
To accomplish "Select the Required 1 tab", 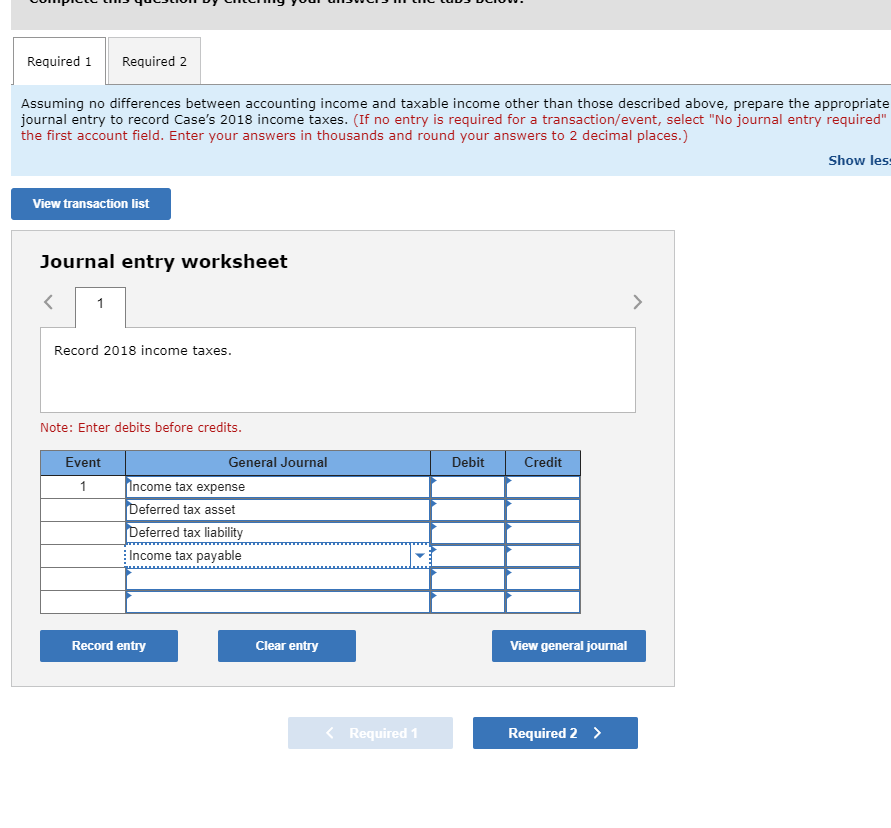I will [59, 60].
